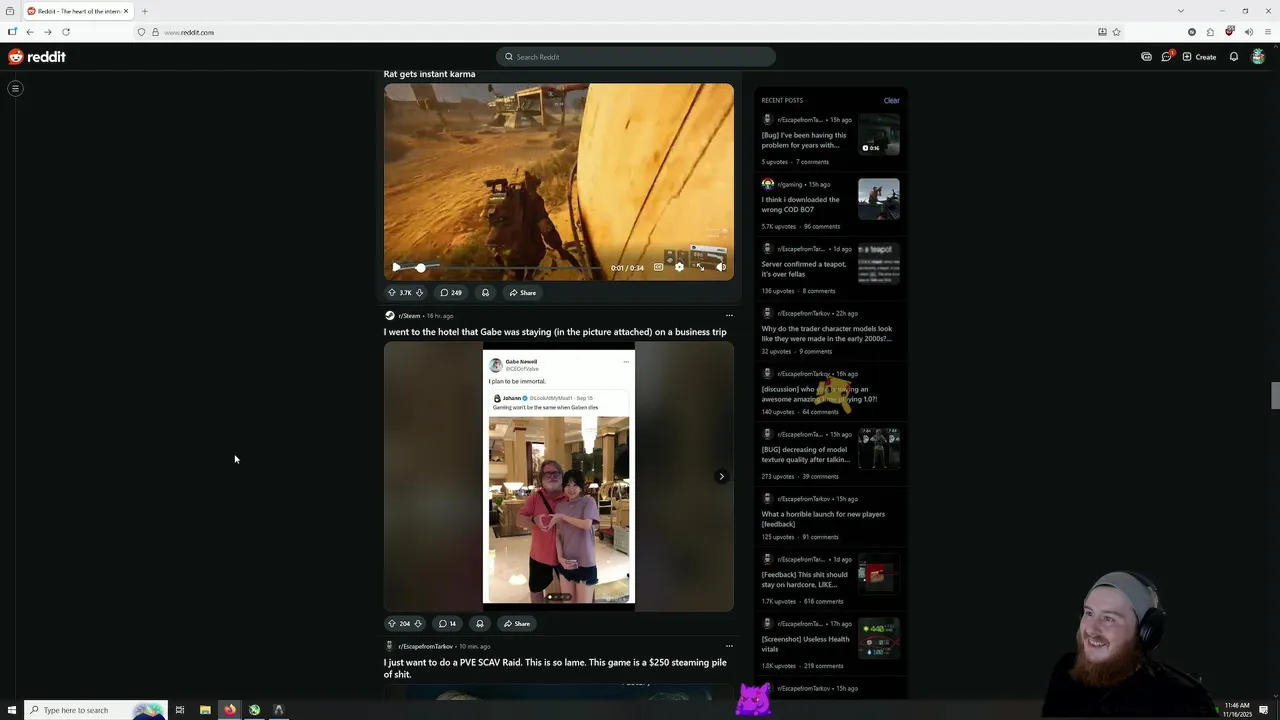Open video settings gear

[x=679, y=267]
